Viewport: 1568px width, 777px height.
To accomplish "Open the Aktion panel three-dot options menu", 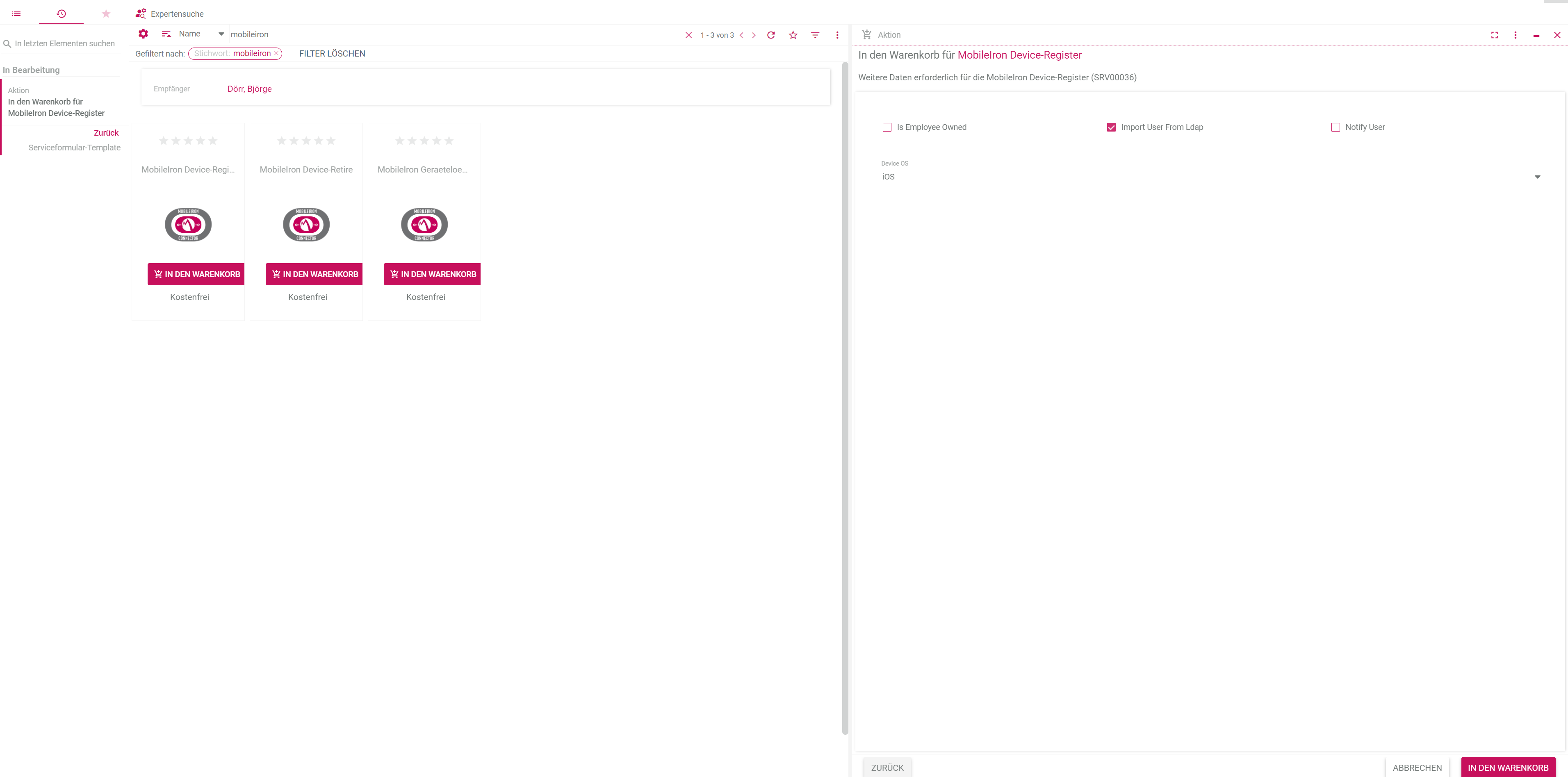I will point(1515,35).
